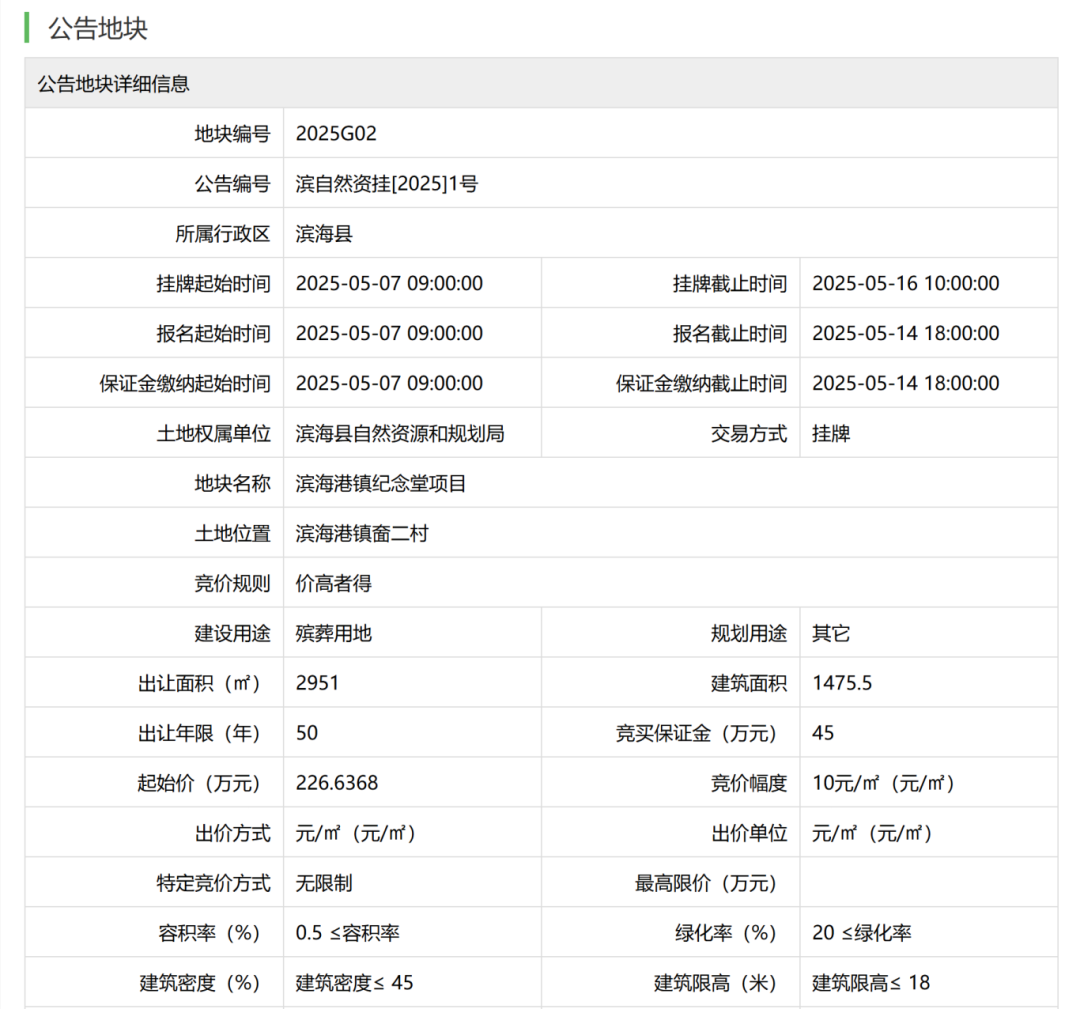
Task: Click the 竞价规则 label
Action: pos(232,584)
